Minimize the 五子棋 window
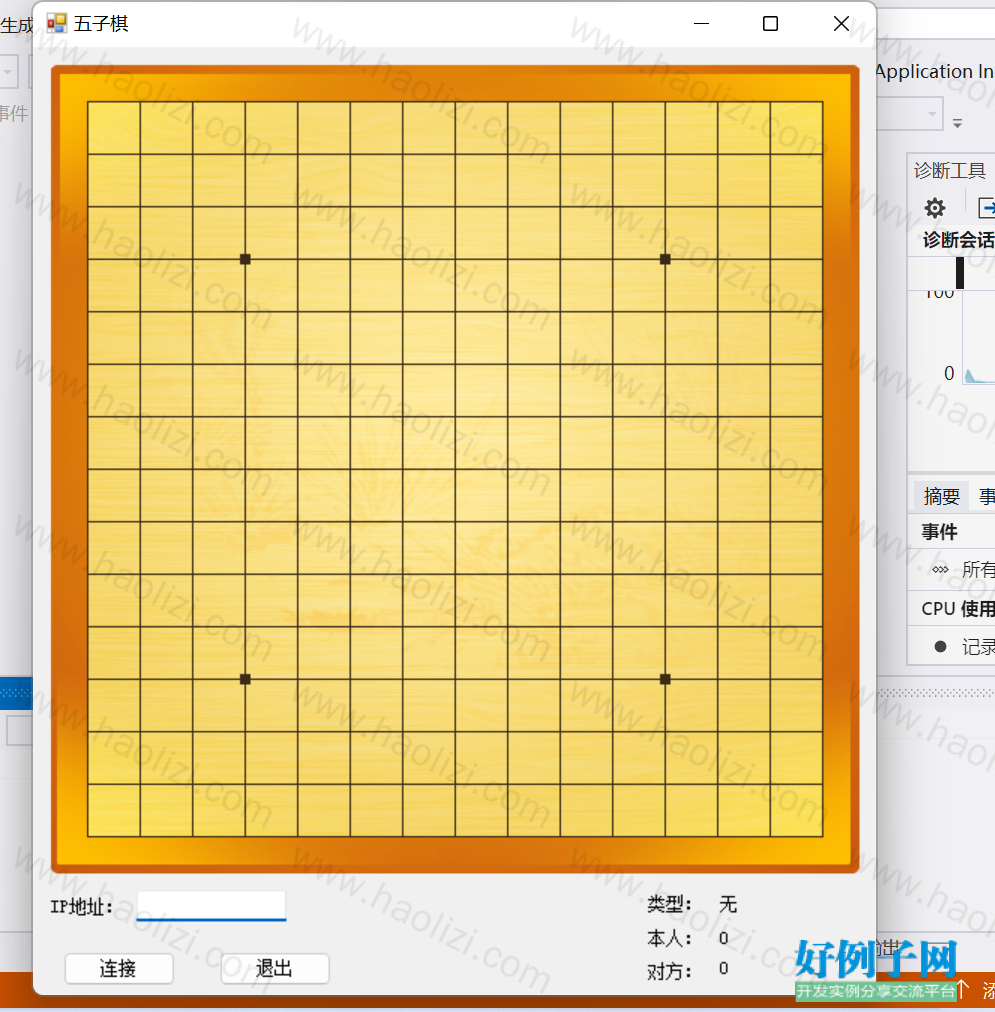Viewport: 995px width, 1012px height. 701,24
